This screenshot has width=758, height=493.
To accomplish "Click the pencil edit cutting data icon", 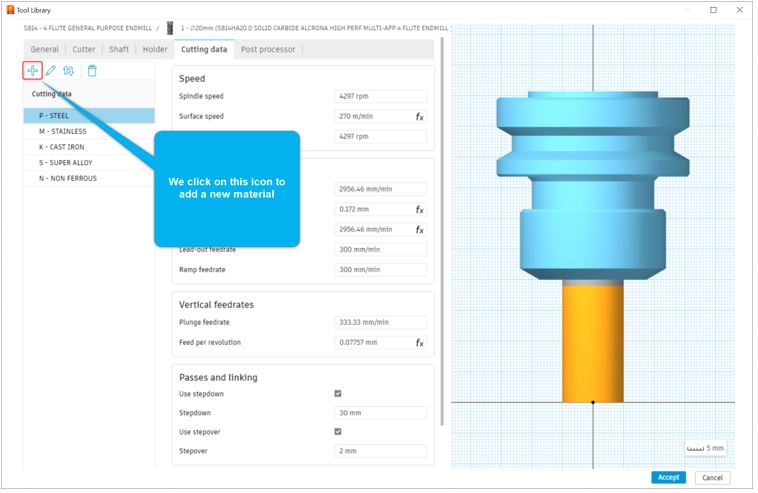I will click(x=51, y=71).
